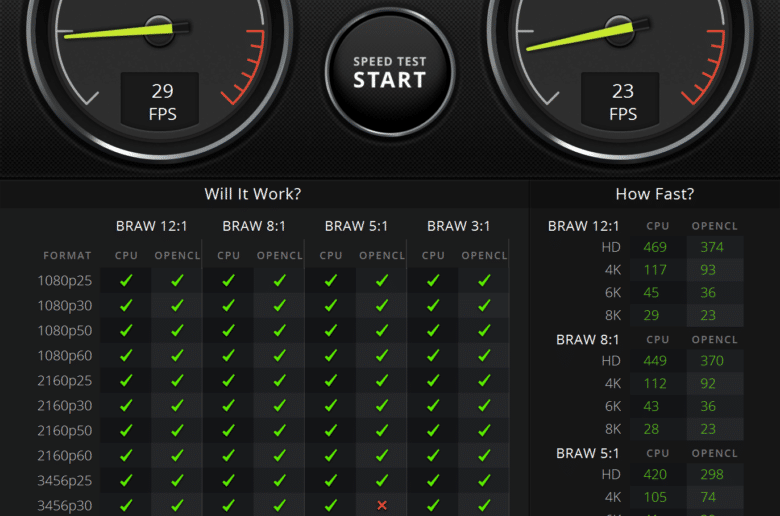Click the 112 4K CPU value
The height and width of the screenshot is (516, 780).
click(655, 384)
